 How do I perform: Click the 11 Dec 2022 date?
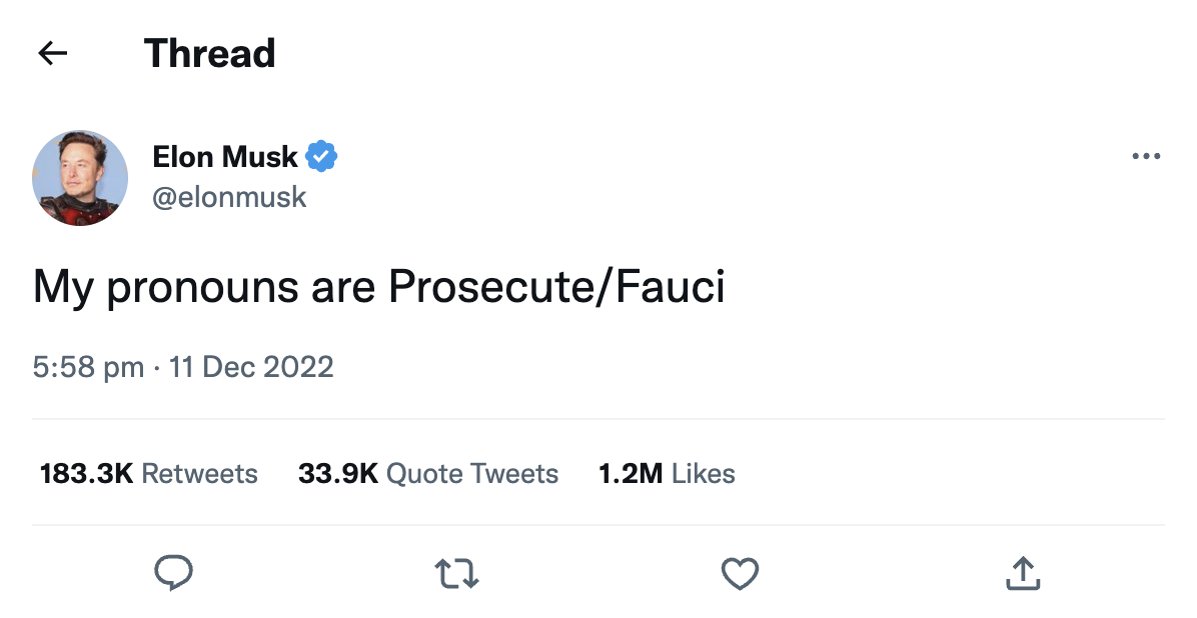251,367
